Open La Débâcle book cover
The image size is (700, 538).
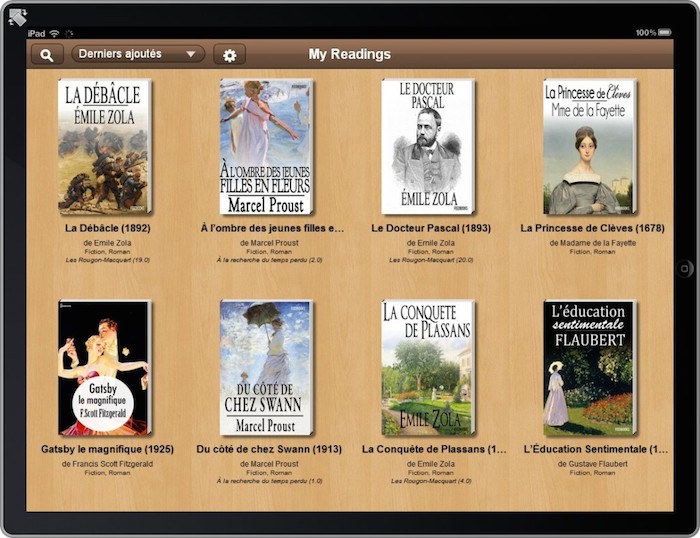[x=105, y=146]
